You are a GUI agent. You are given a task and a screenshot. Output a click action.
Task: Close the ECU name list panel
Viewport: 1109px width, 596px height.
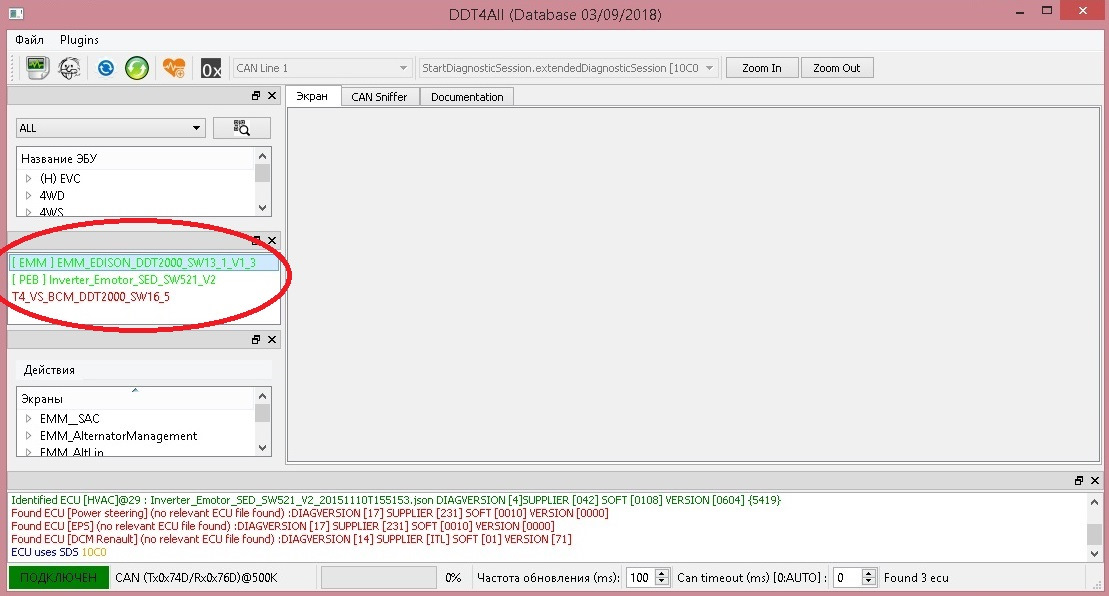(272, 95)
